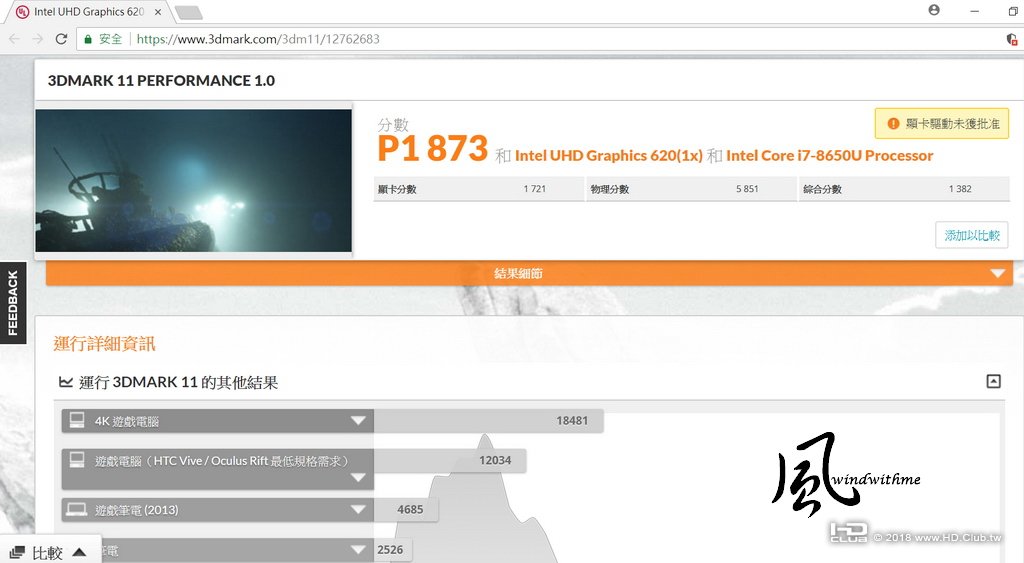Select the 2526 score value

390,550
